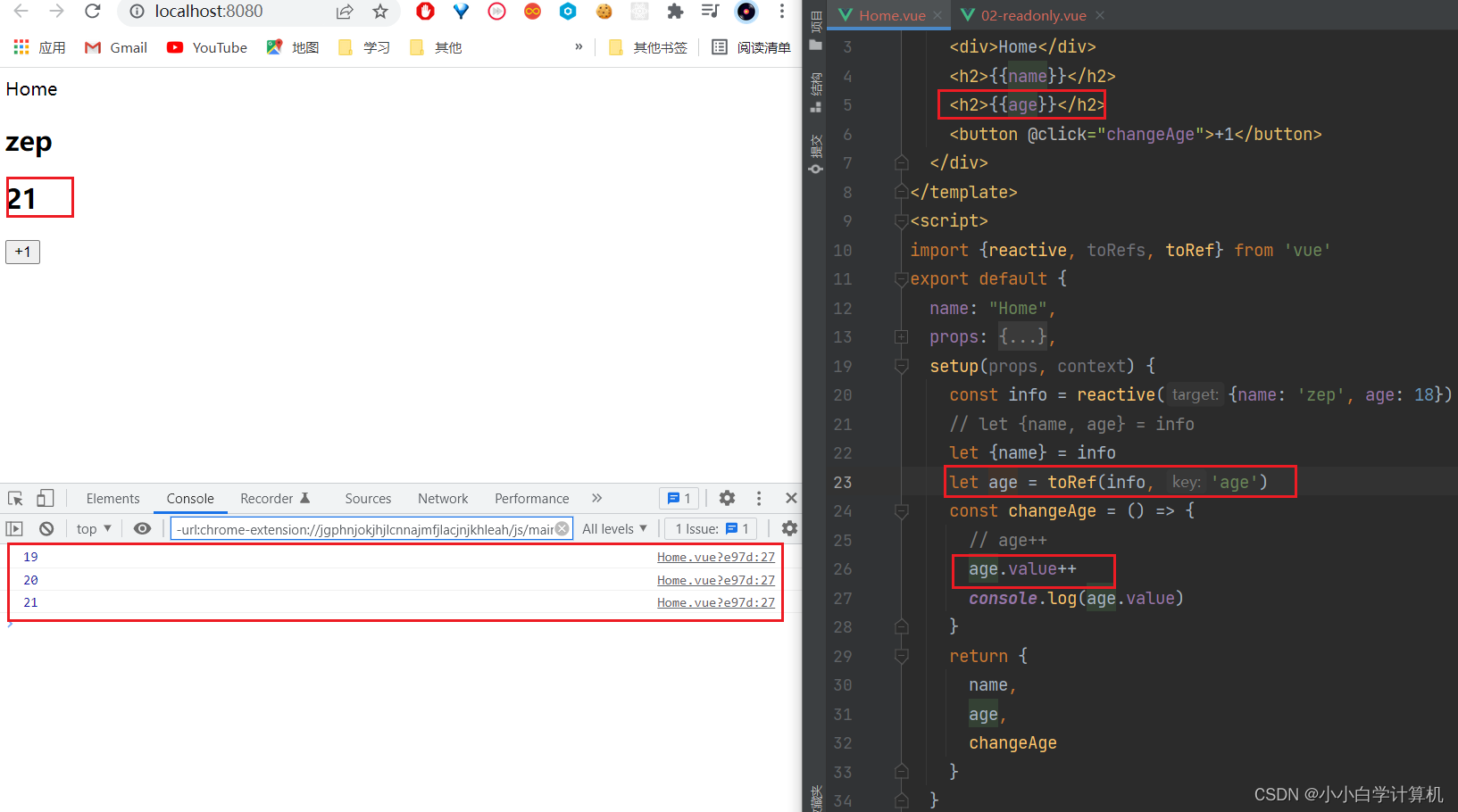Open the Extensions puzzle-piece menu

675,11
